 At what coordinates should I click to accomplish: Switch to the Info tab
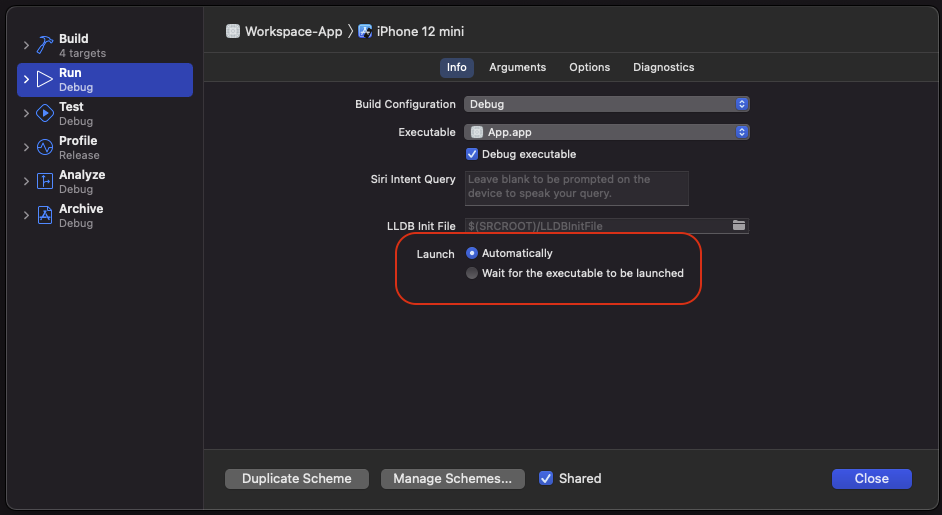click(x=457, y=67)
